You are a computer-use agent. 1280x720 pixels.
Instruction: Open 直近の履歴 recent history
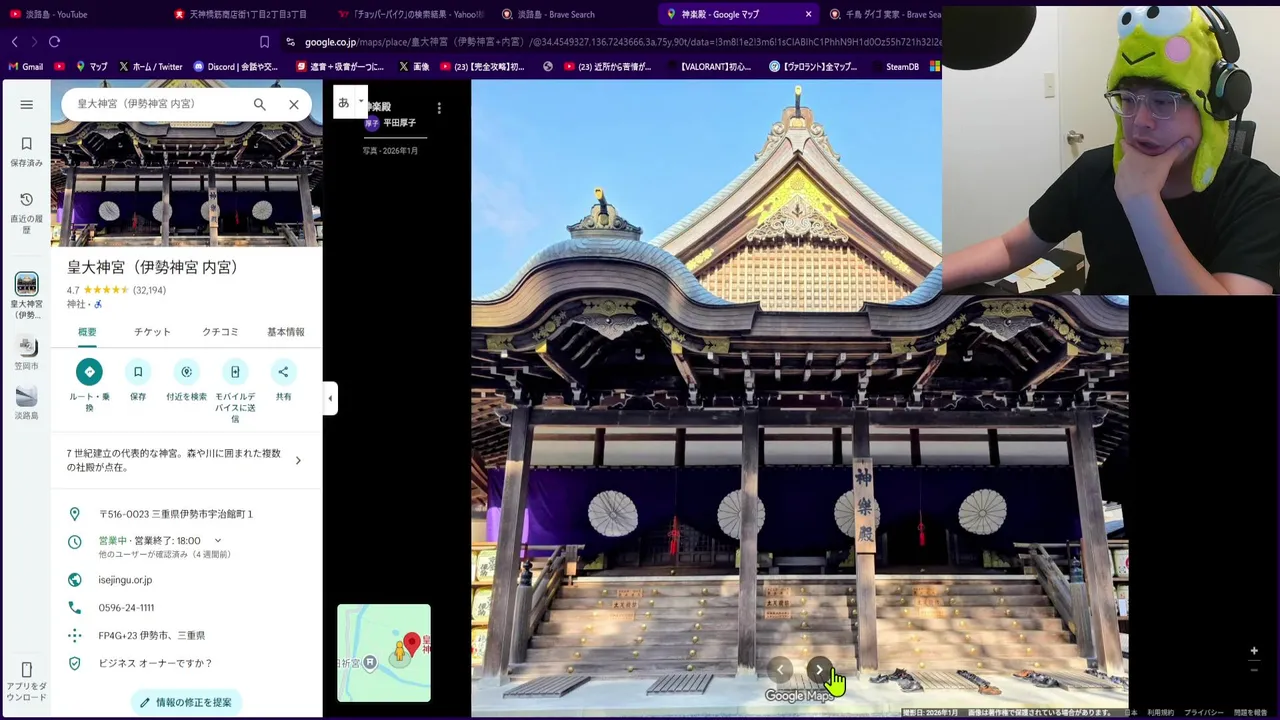click(x=27, y=213)
